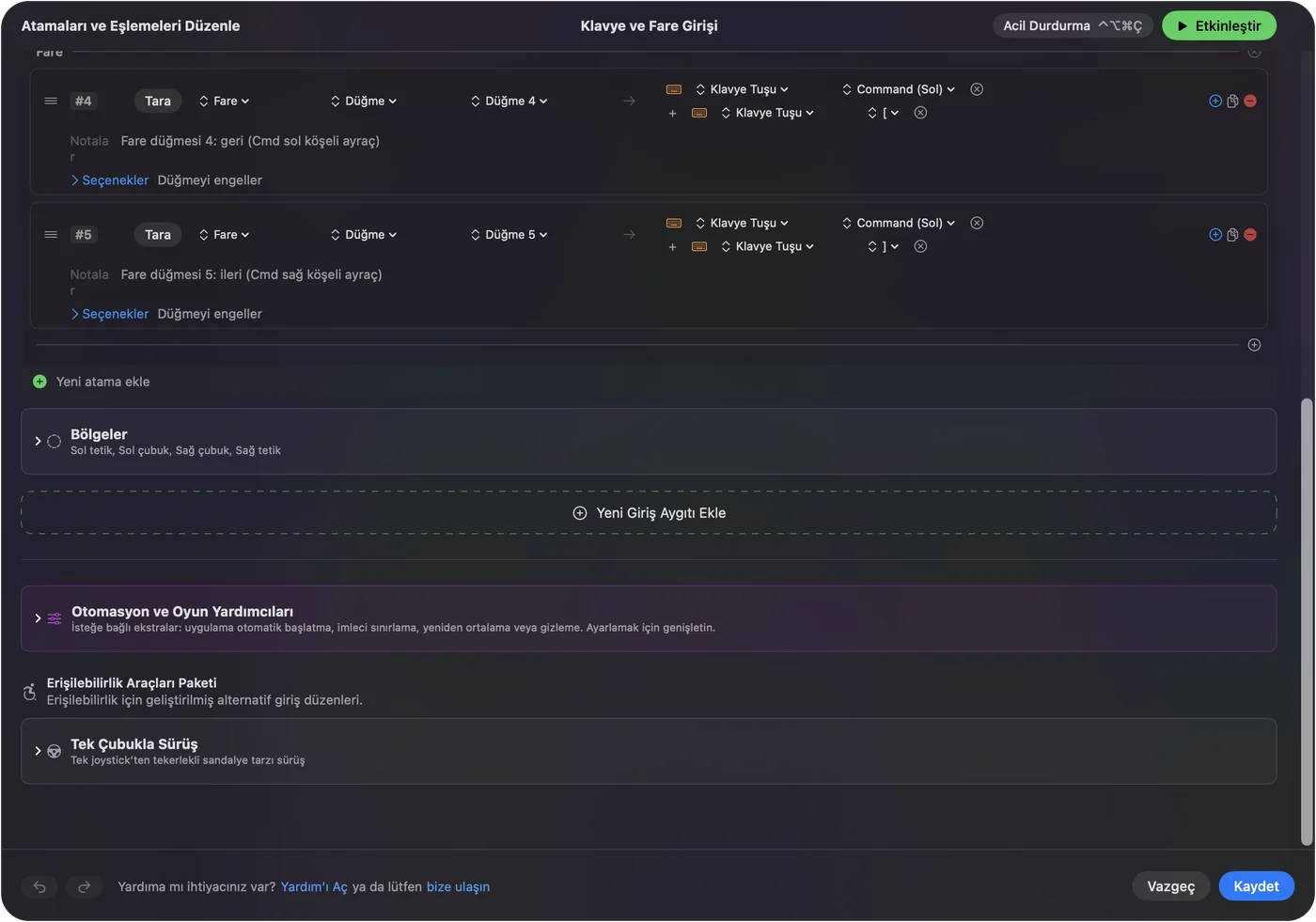1316x922 pixels.
Task: Click the Kaydet button
Action: coord(1256,886)
